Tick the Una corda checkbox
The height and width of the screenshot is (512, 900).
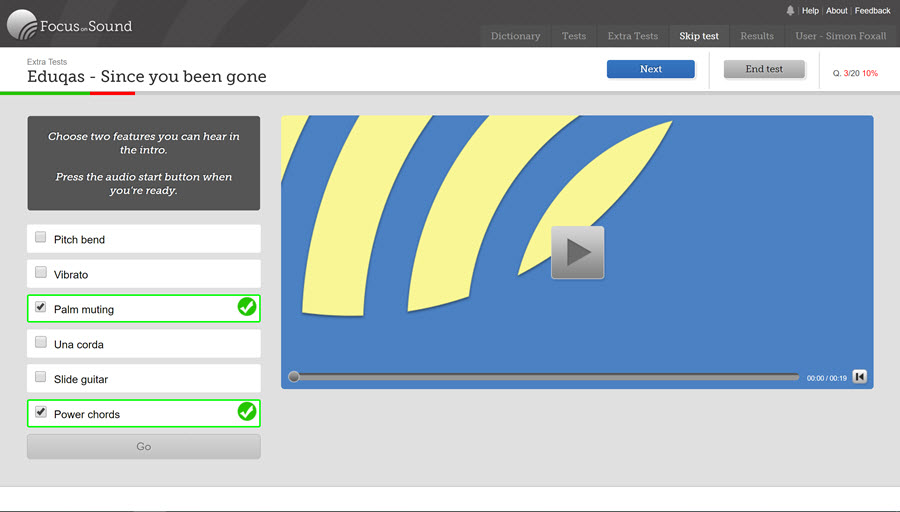41,342
